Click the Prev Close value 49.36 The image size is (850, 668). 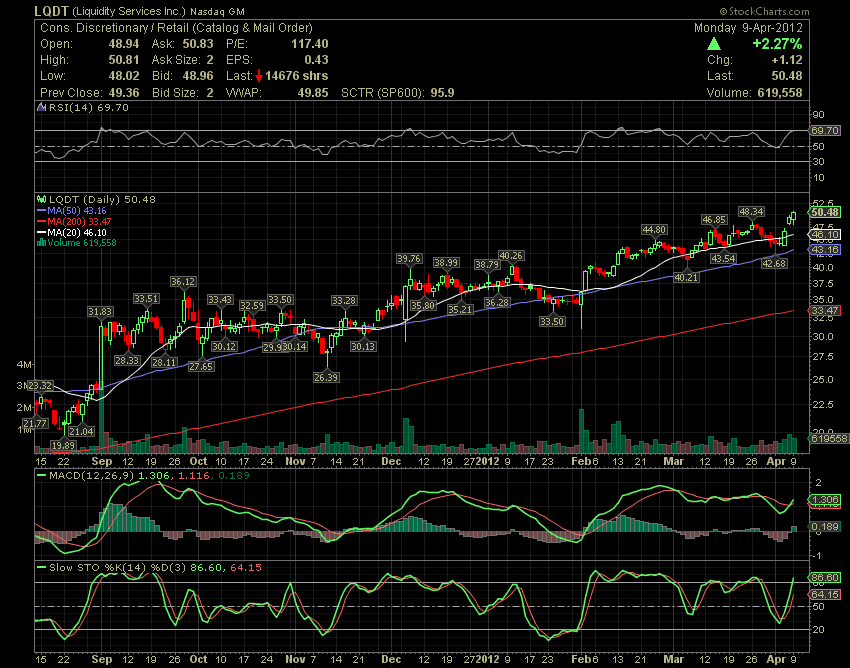[124, 93]
